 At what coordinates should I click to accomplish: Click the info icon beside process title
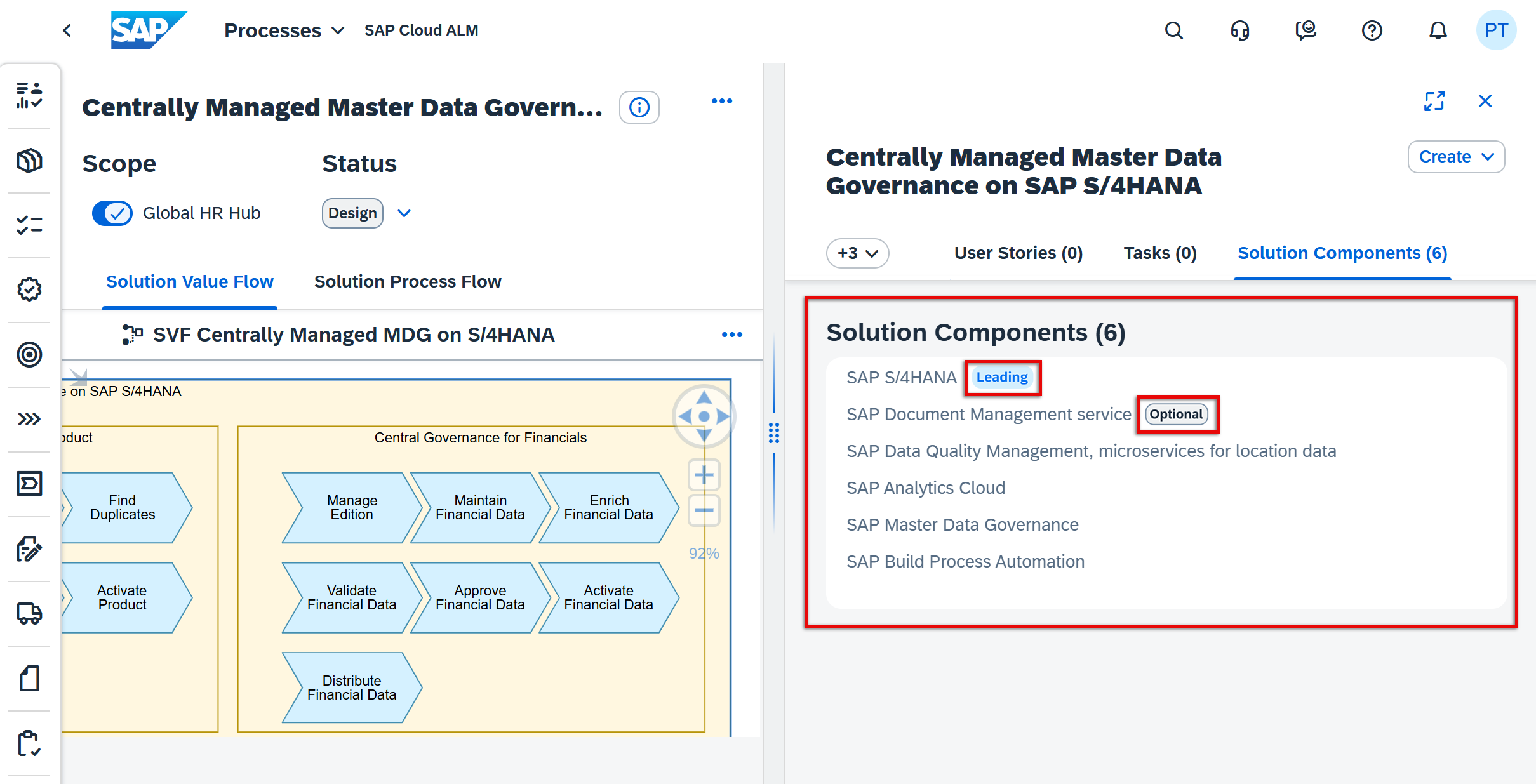click(x=639, y=107)
